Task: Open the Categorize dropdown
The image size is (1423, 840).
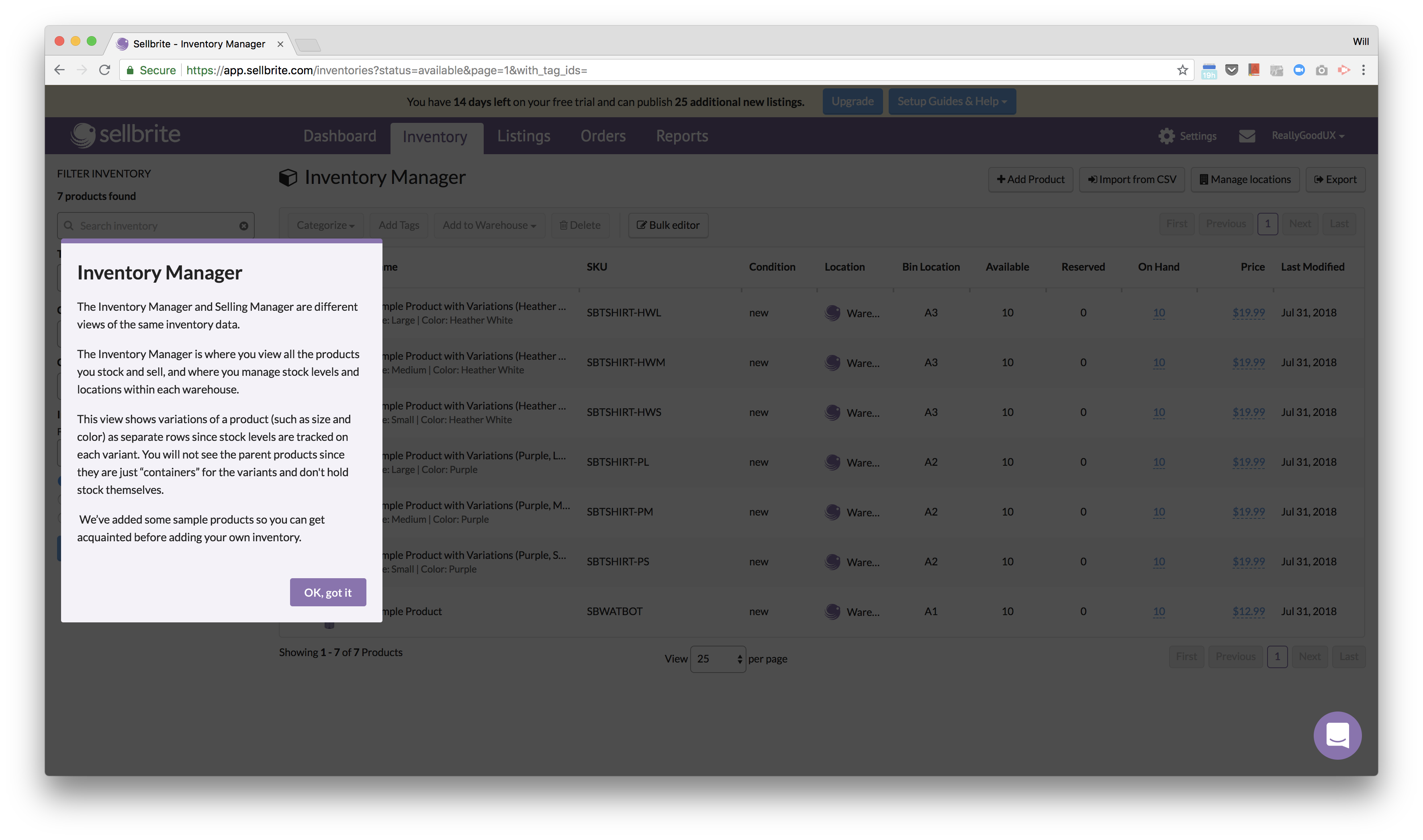Action: (x=325, y=225)
